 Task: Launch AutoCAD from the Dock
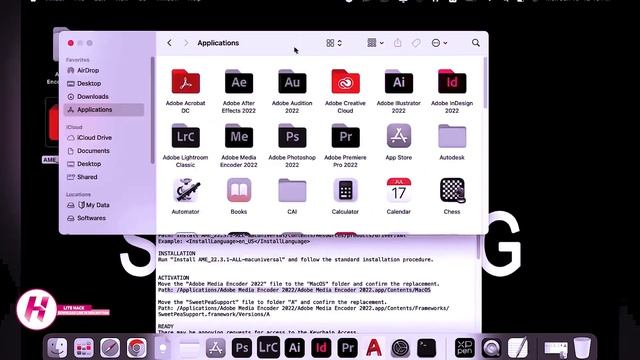point(373,348)
